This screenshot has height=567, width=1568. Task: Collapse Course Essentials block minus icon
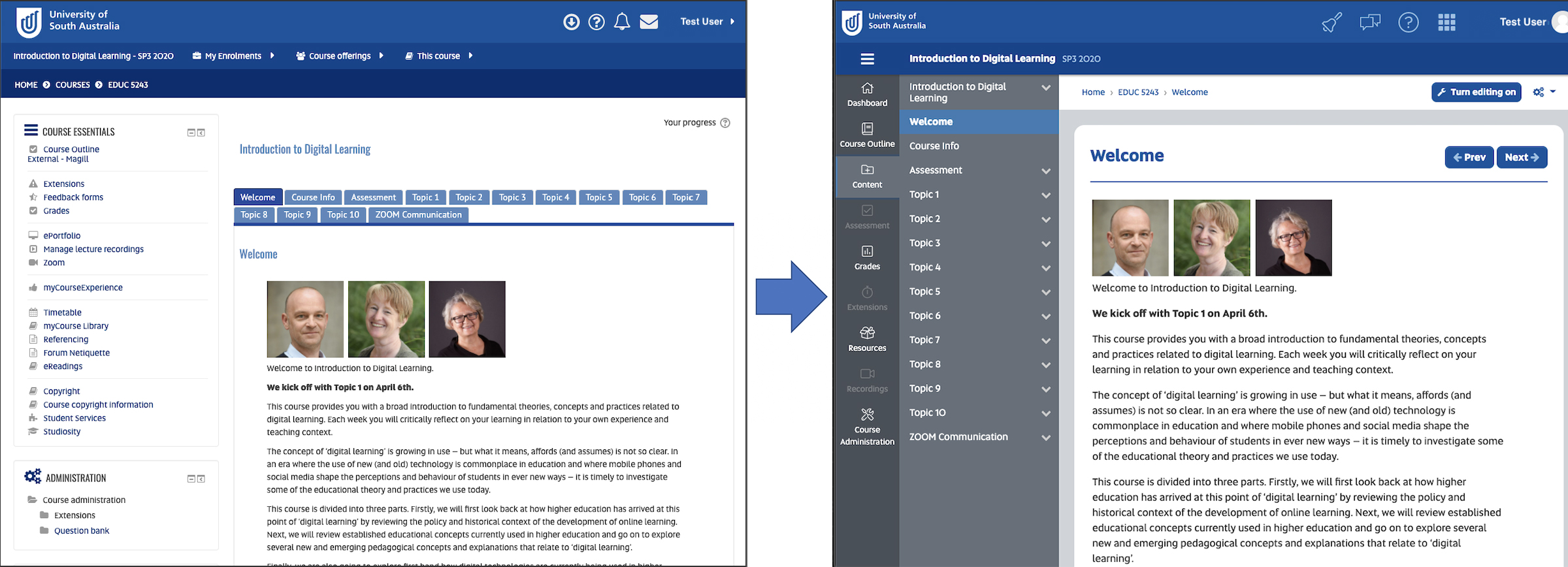click(191, 133)
